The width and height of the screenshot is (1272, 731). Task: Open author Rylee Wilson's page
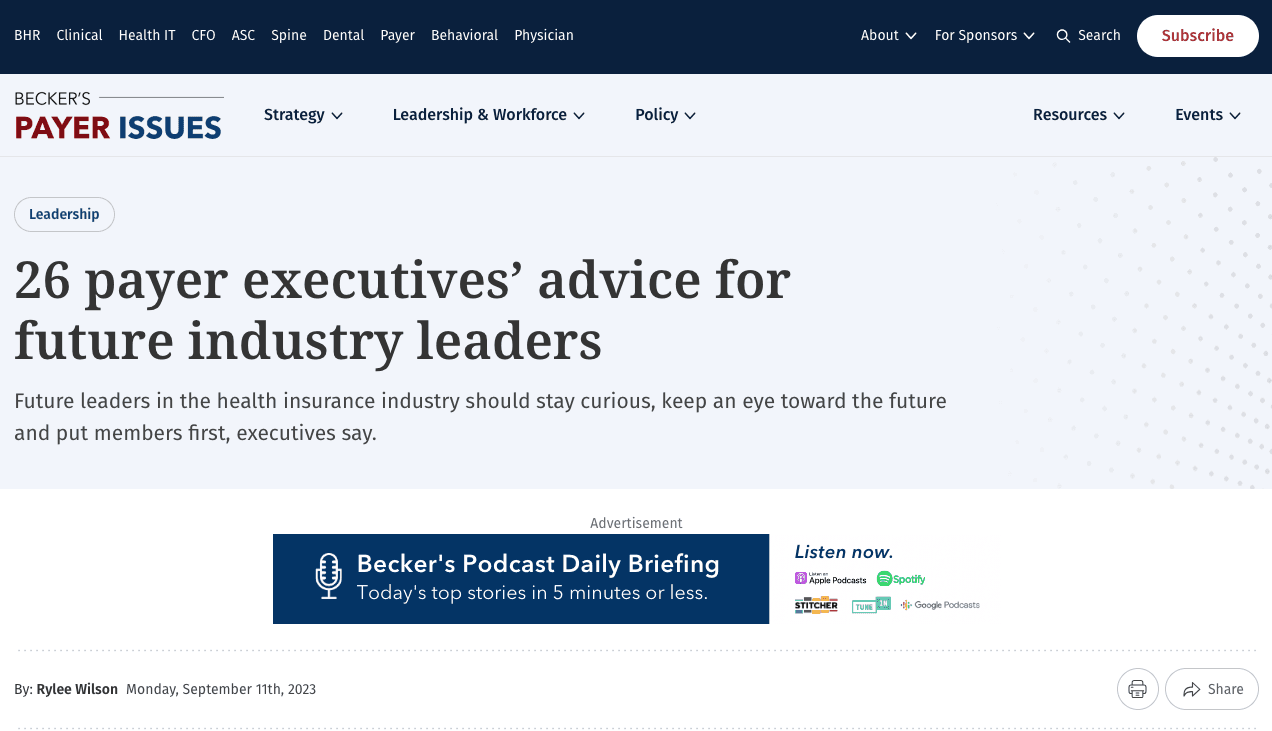[77, 689]
